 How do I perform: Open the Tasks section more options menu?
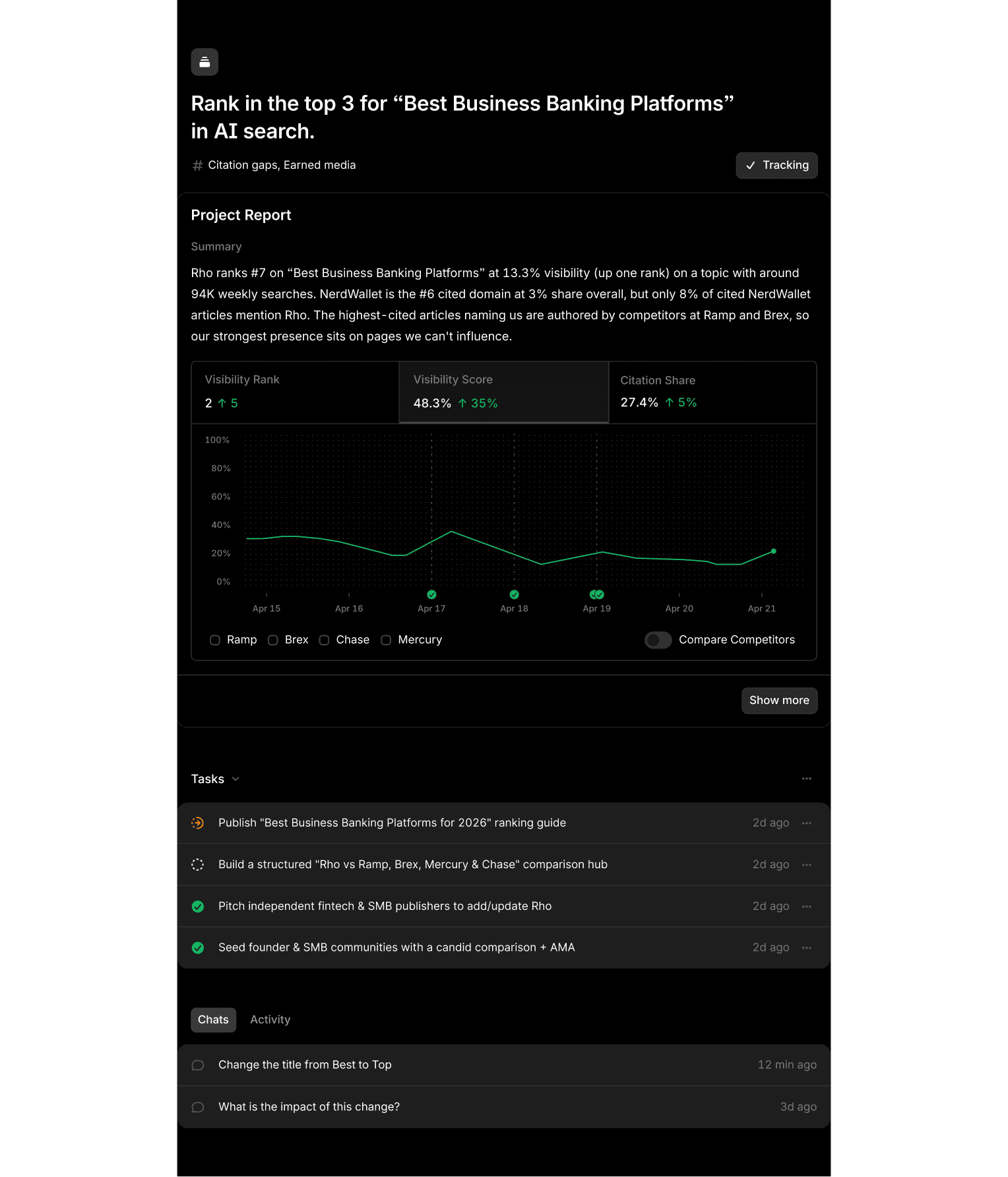coord(807,779)
